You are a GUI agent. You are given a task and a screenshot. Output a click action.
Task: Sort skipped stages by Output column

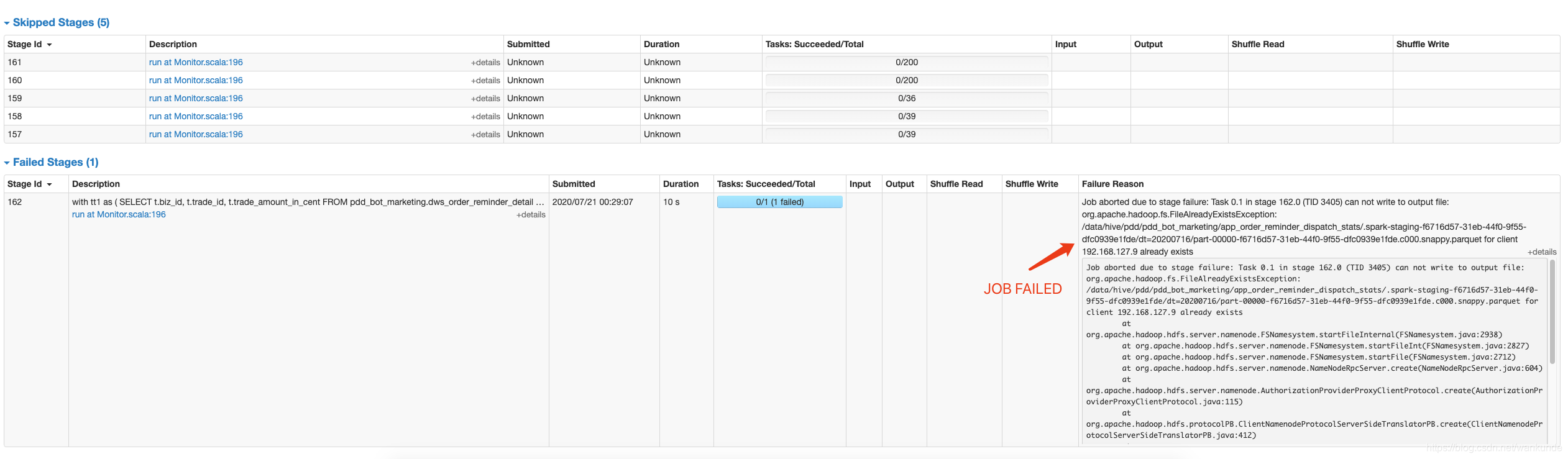pos(1148,44)
